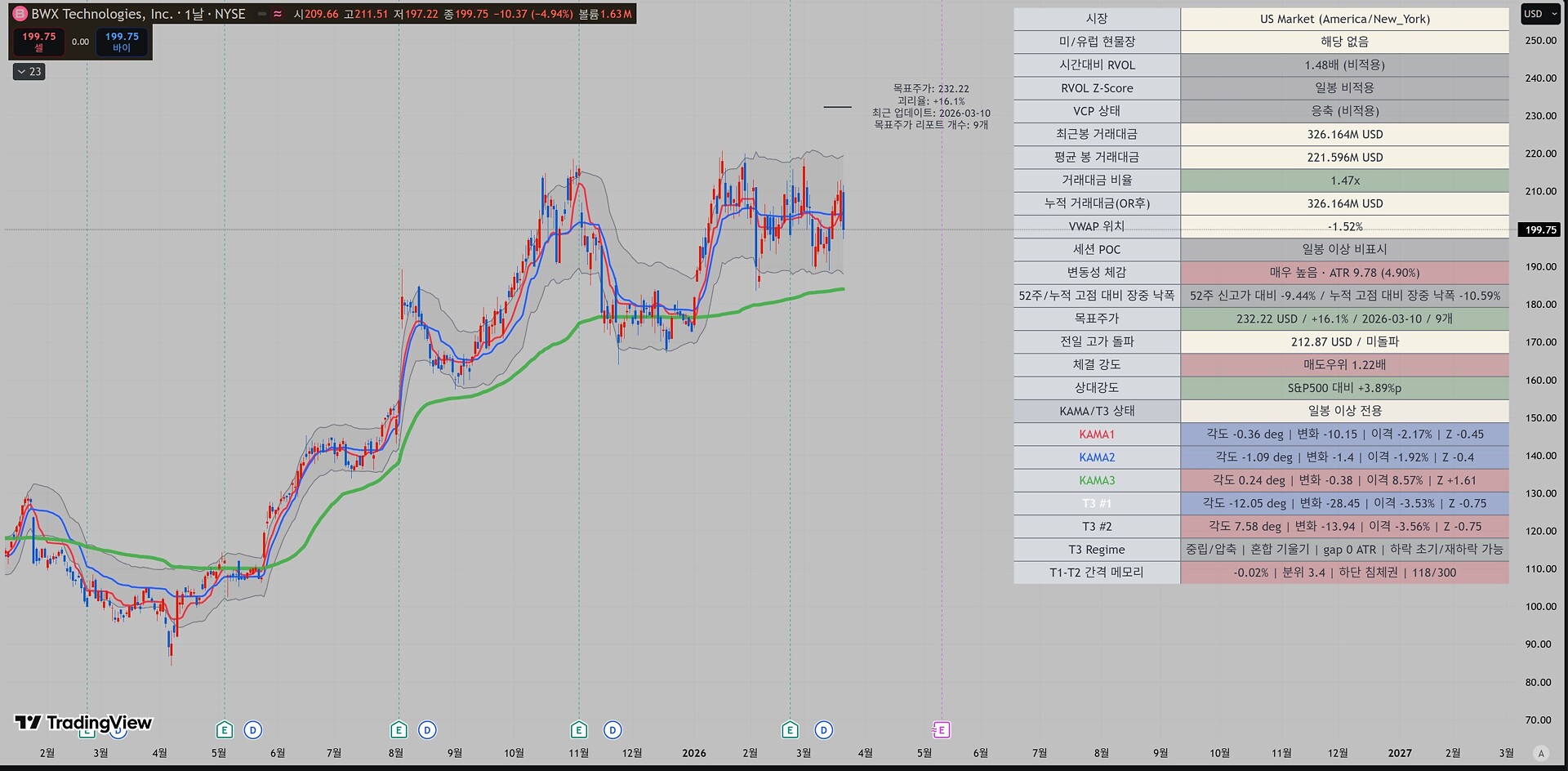
Task: Open the earnings marker near August
Action: point(399,730)
